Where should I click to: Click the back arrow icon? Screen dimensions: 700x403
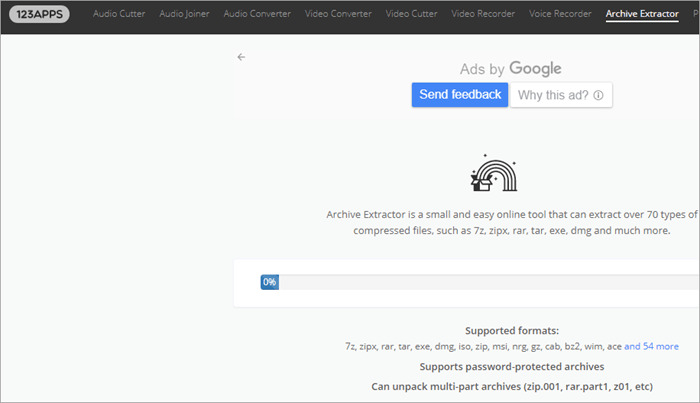(241, 57)
